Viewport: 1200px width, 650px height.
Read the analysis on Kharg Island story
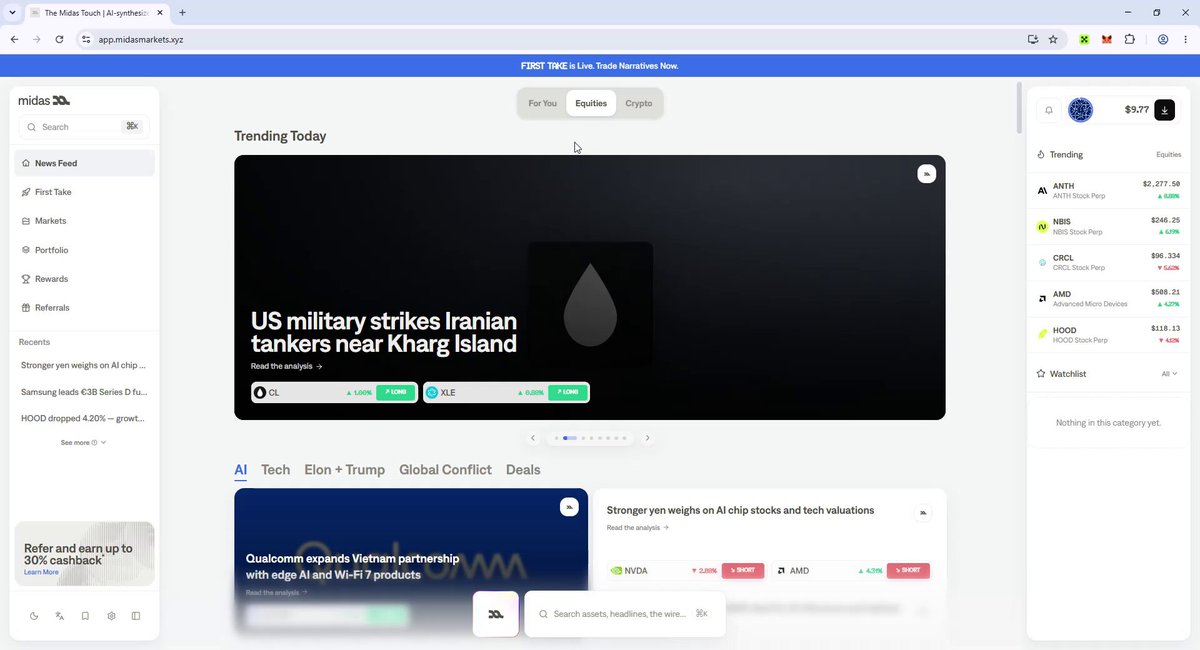click(x=287, y=366)
